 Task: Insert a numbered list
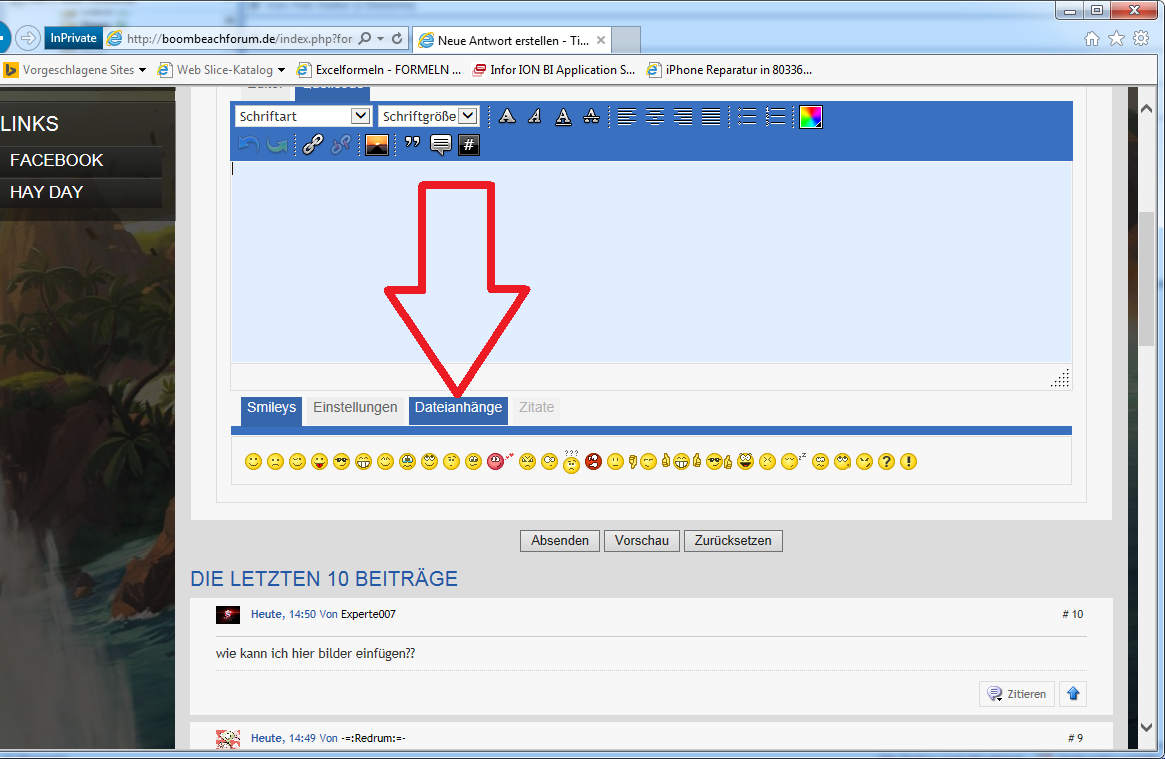point(775,117)
